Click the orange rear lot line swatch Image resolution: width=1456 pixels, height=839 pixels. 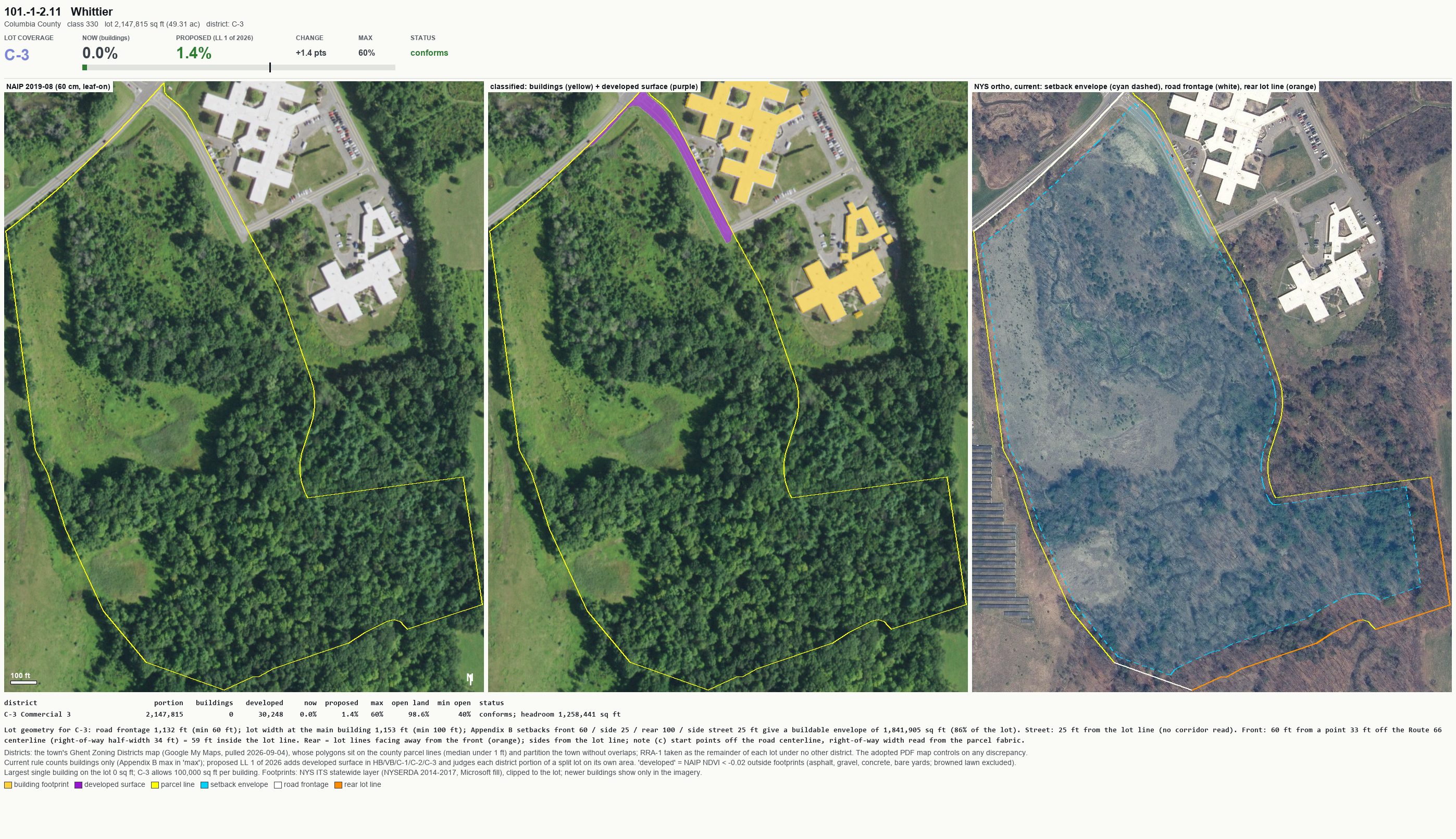point(339,785)
